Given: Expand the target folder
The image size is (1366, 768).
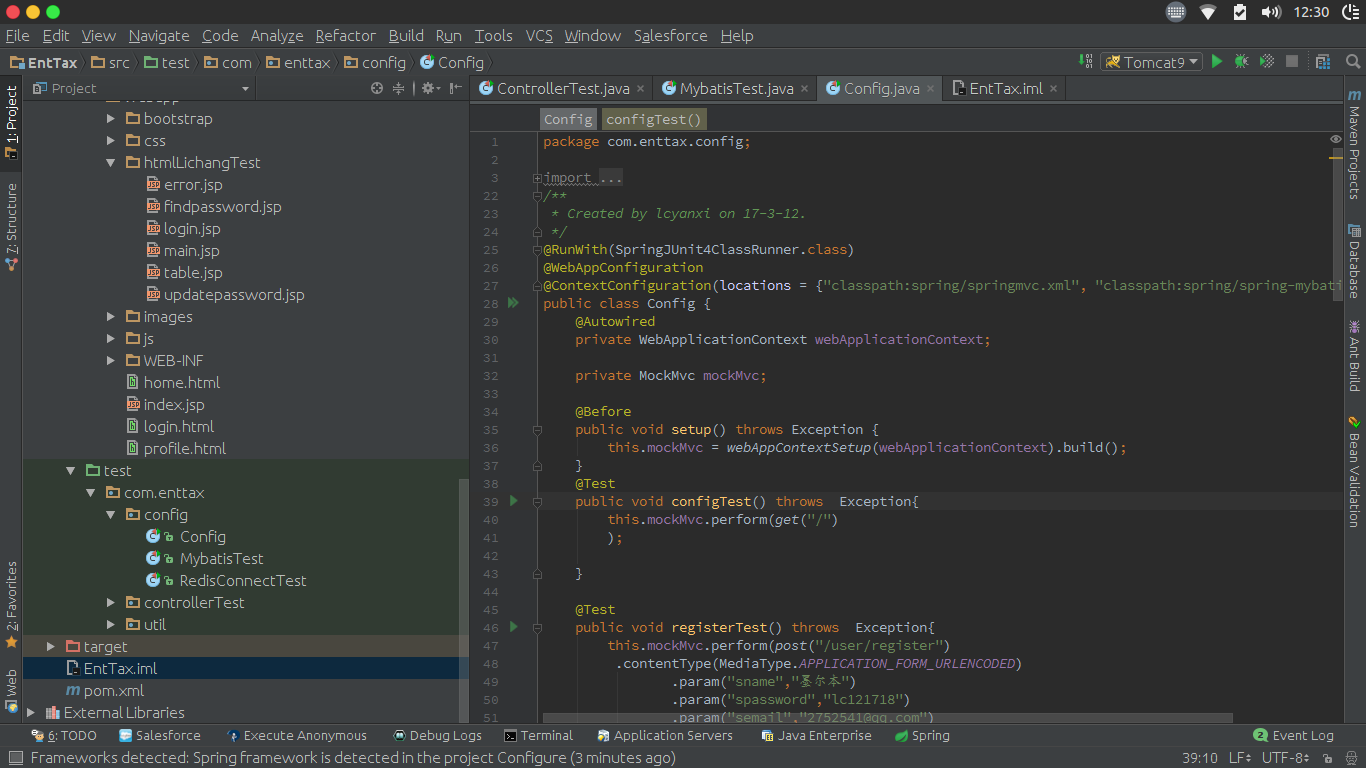Looking at the screenshot, I should (50, 646).
